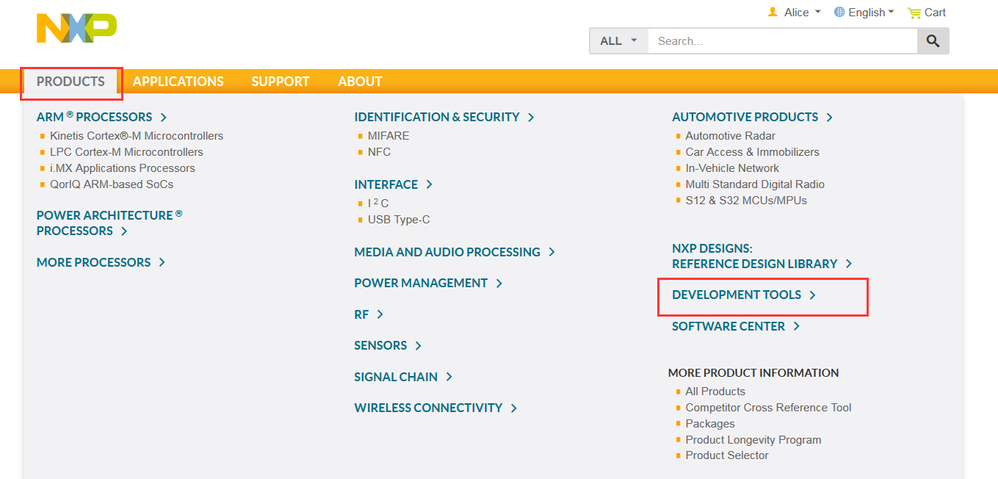
Task: Open Power Architecture Processors category
Action: (x=109, y=223)
